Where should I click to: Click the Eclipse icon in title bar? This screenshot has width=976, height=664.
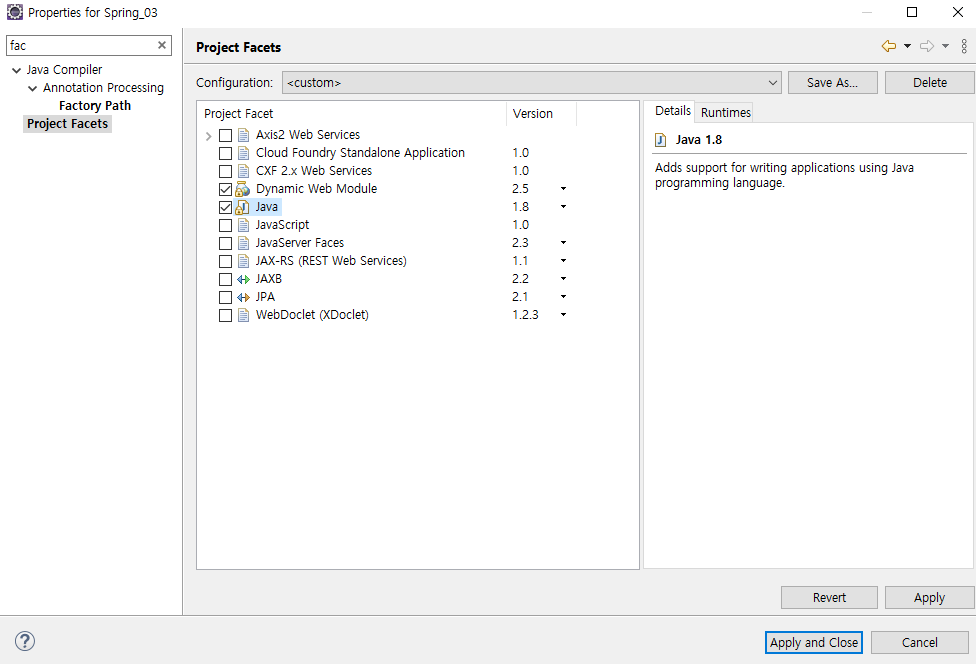click(x=14, y=12)
